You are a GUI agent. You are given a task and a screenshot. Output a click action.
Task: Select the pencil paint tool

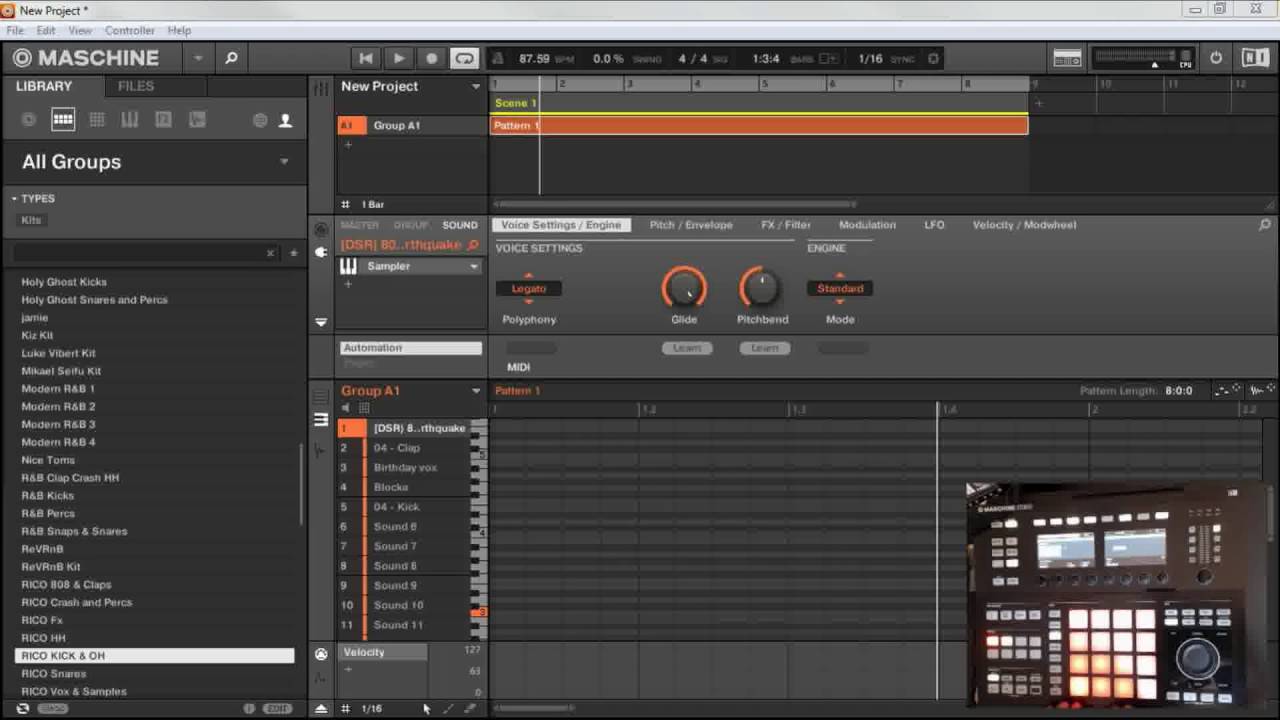pos(448,709)
